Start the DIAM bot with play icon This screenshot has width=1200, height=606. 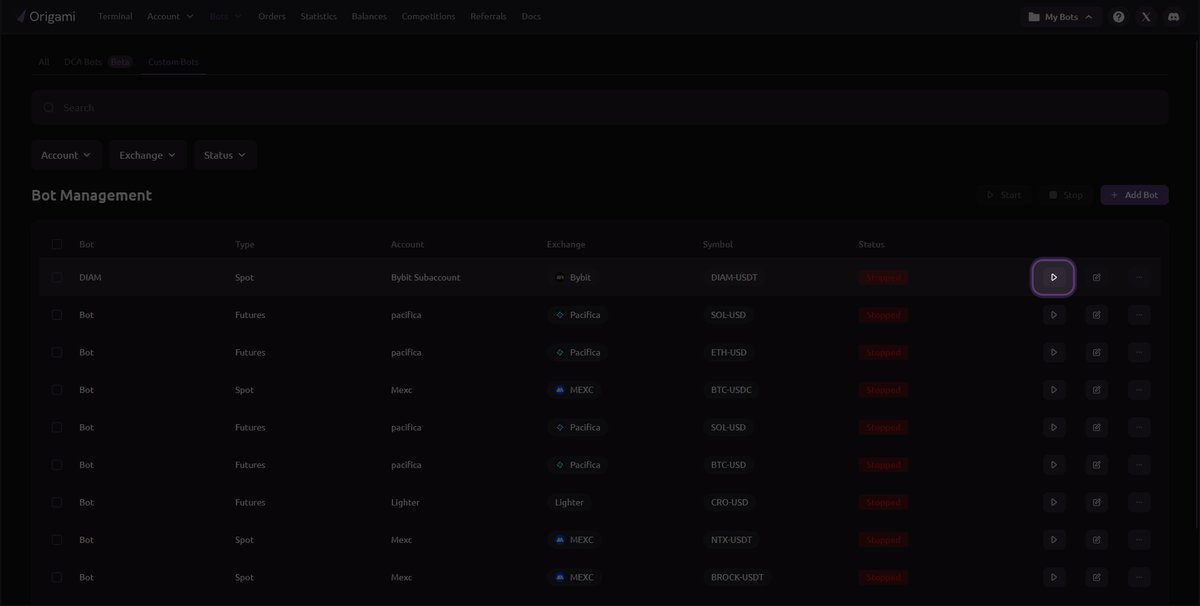tap(1053, 277)
